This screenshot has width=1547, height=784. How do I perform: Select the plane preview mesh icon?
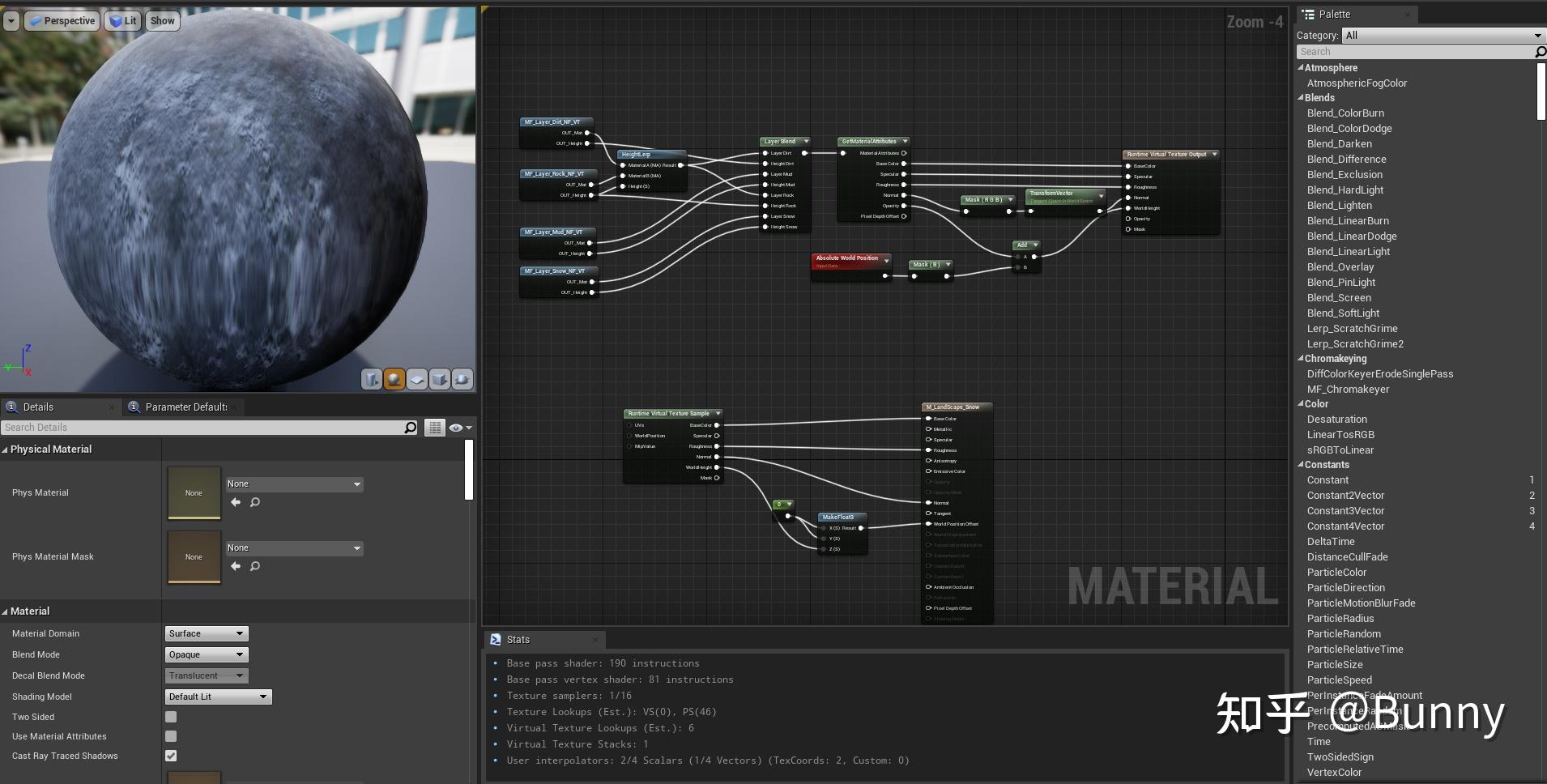pos(416,378)
